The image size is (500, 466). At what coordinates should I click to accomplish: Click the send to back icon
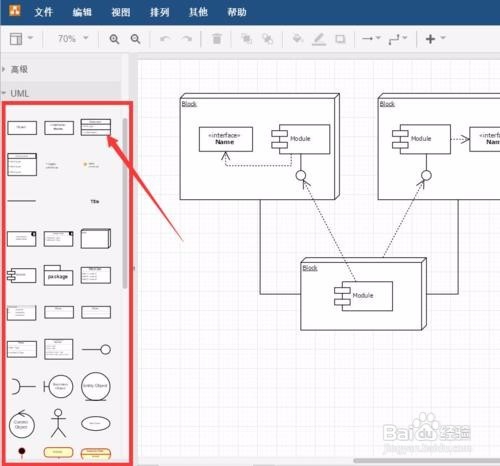click(x=267, y=39)
